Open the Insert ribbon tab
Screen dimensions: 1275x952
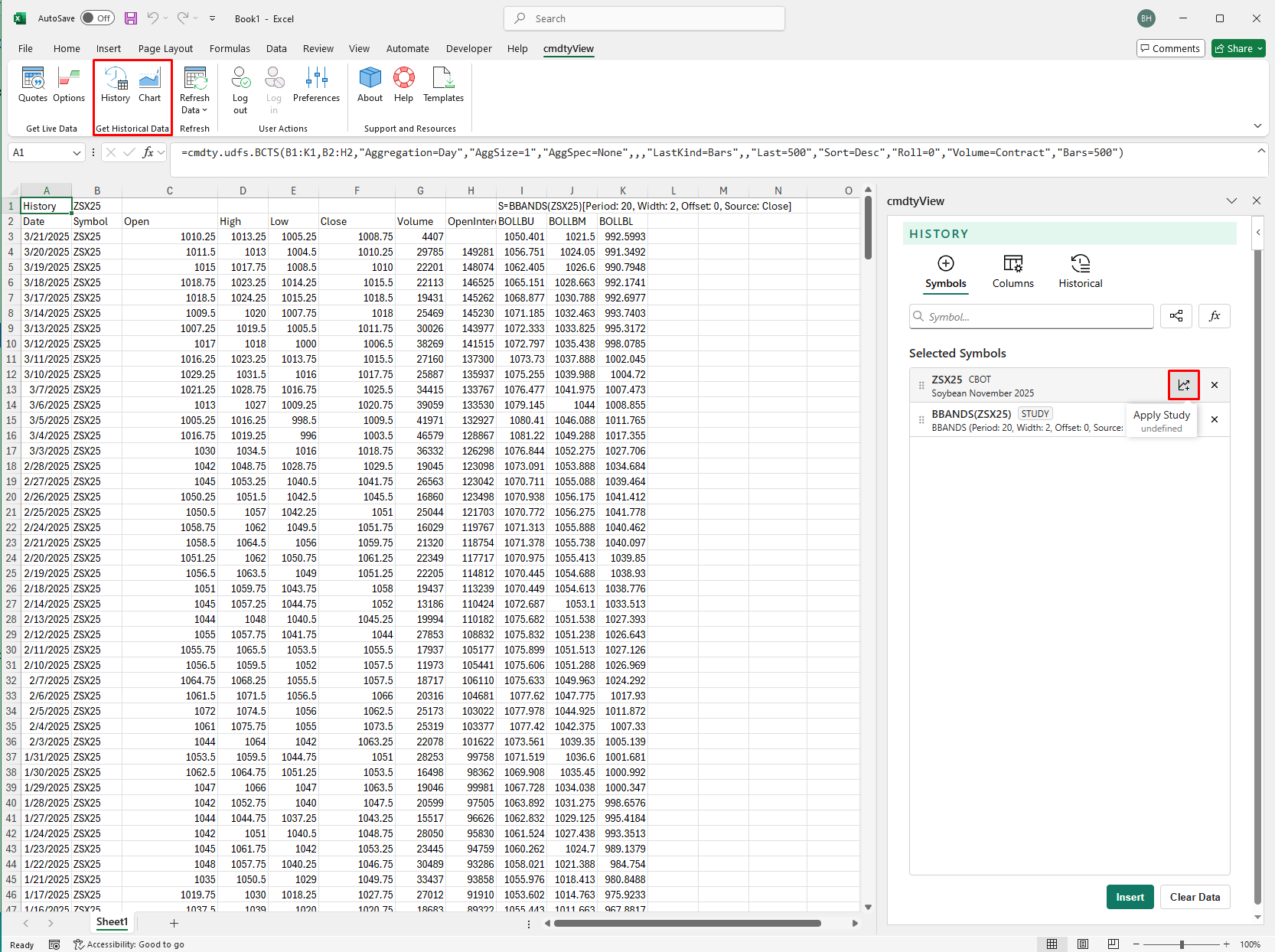coord(109,48)
